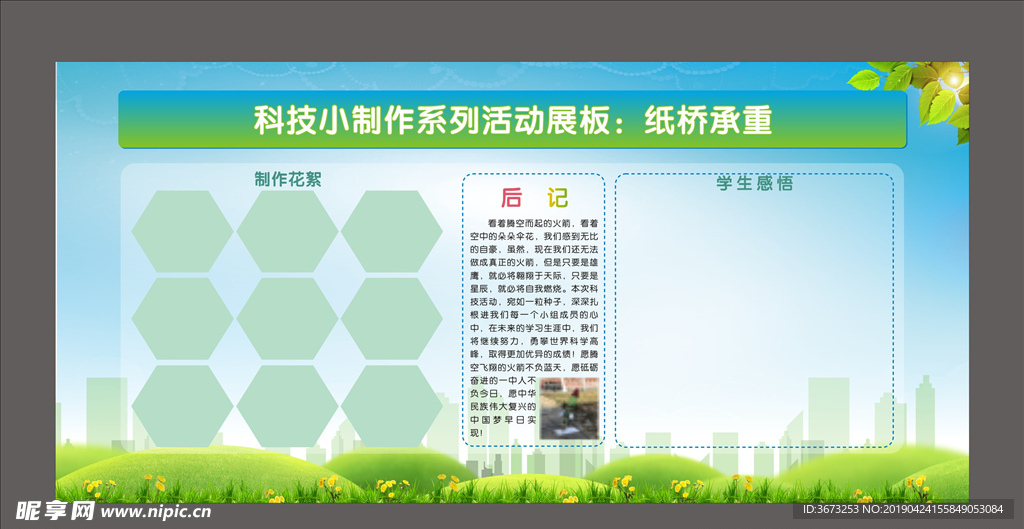Click the 制作花絮 heading
1024x529 pixels.
click(288, 180)
